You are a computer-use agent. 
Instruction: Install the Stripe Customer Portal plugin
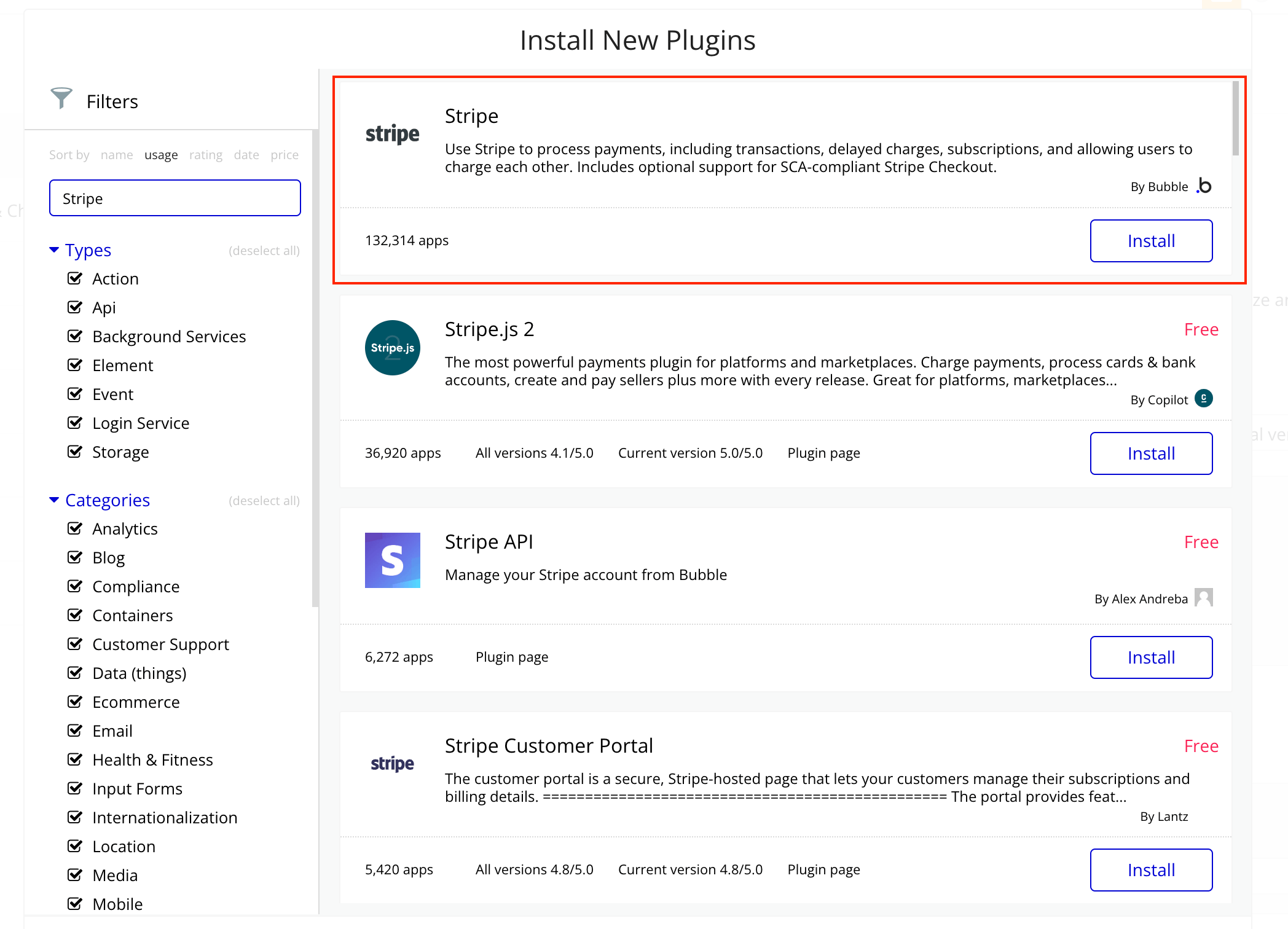pos(1151,870)
